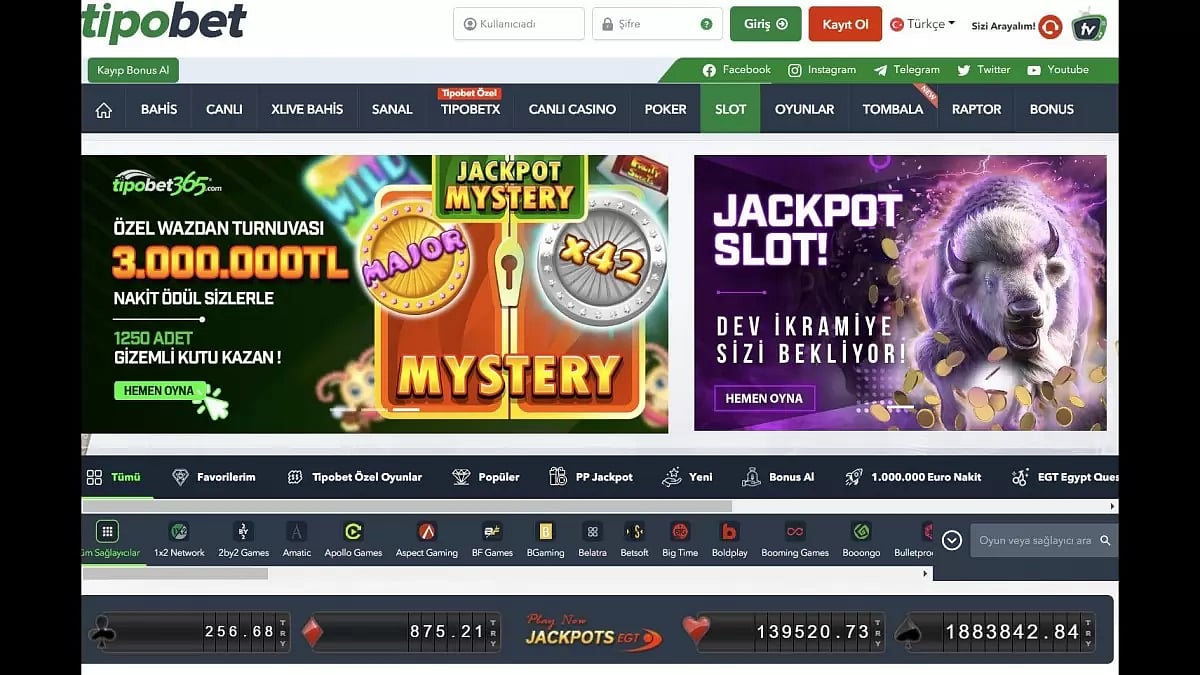Select the Bonus Al category icon
The image size is (1200, 675).
pyautogui.click(x=751, y=477)
